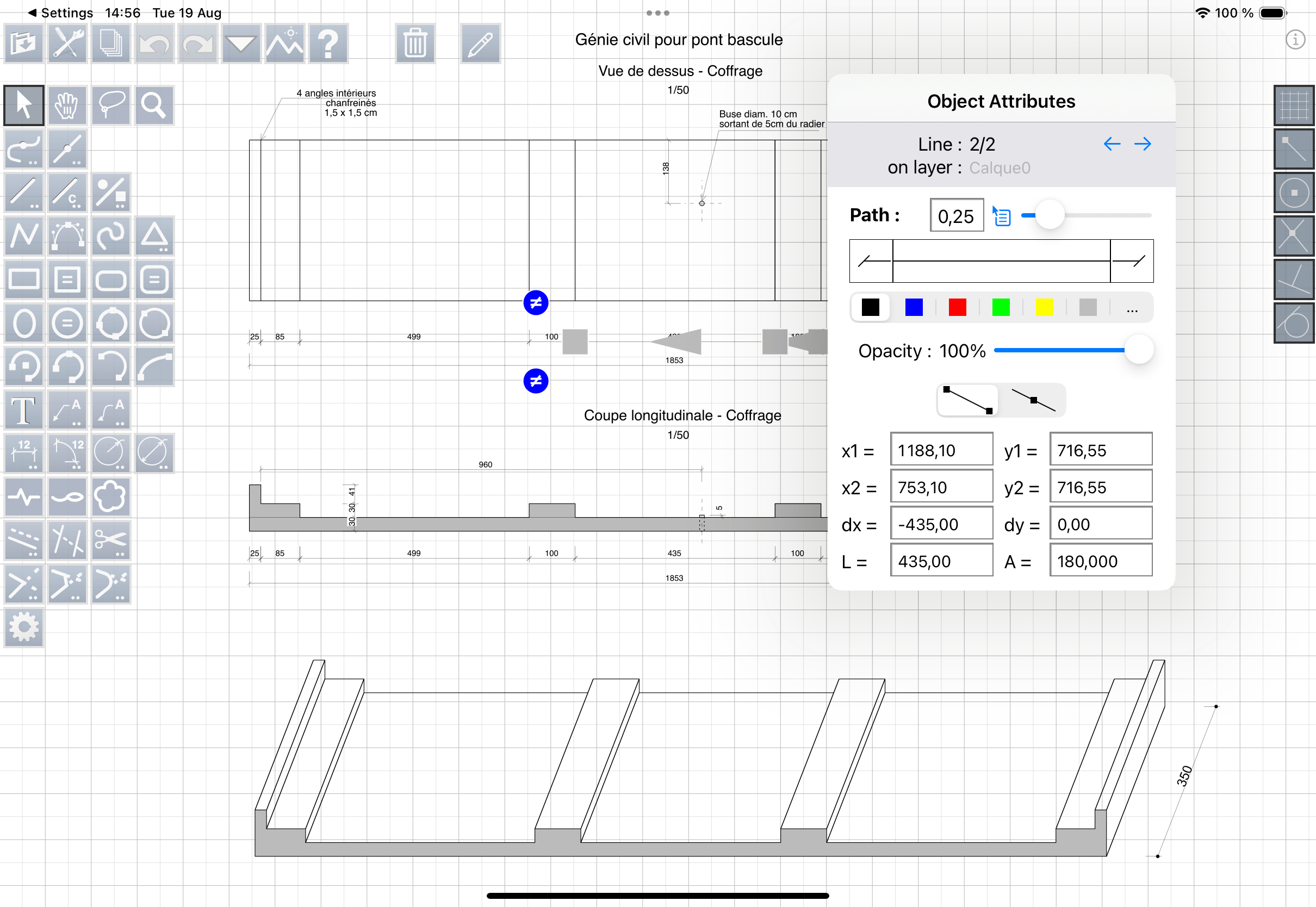The height and width of the screenshot is (907, 1316).
Task: Toggle snap to circle center
Action: 1294,192
